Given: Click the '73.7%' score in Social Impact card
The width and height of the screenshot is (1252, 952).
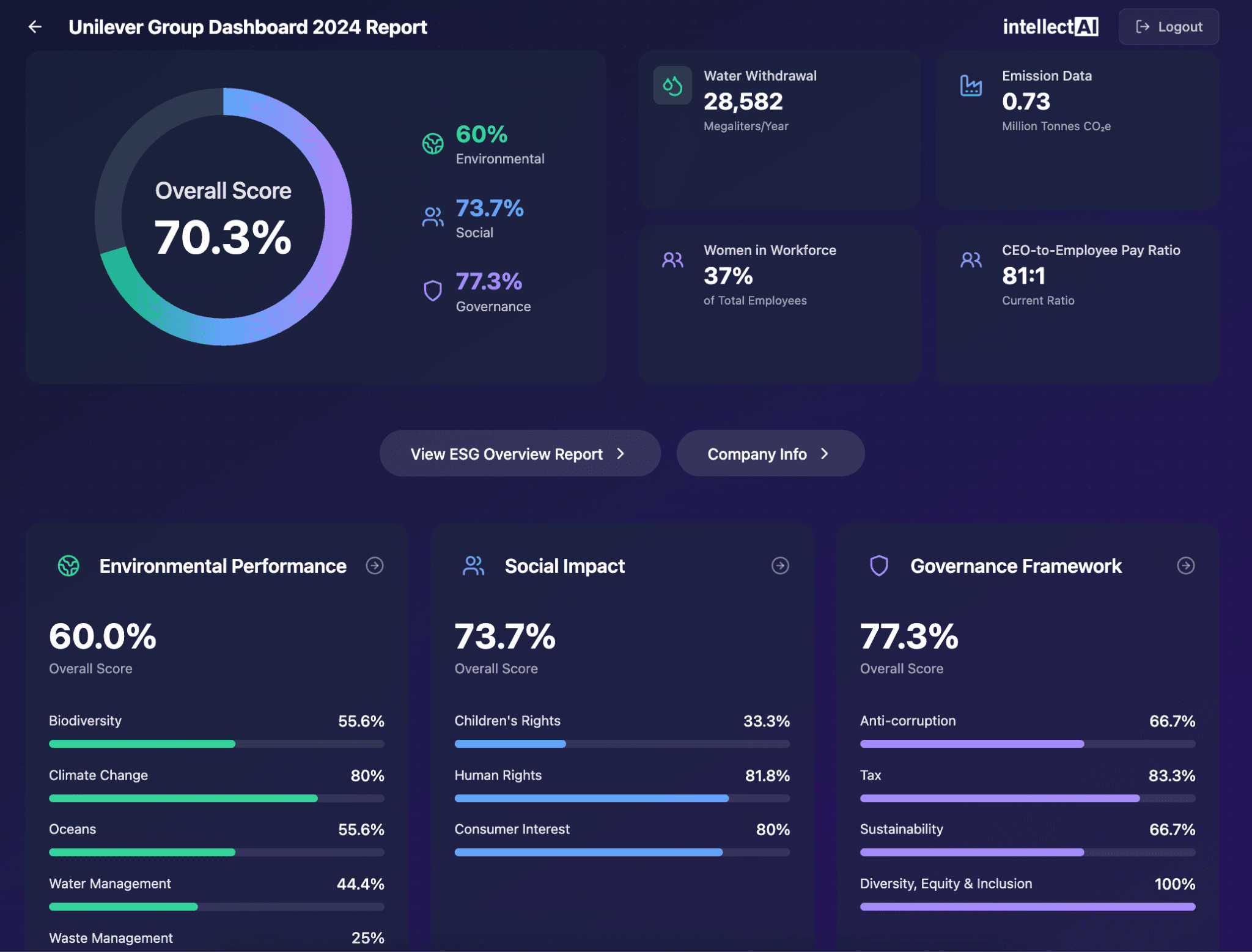Looking at the screenshot, I should [505, 637].
